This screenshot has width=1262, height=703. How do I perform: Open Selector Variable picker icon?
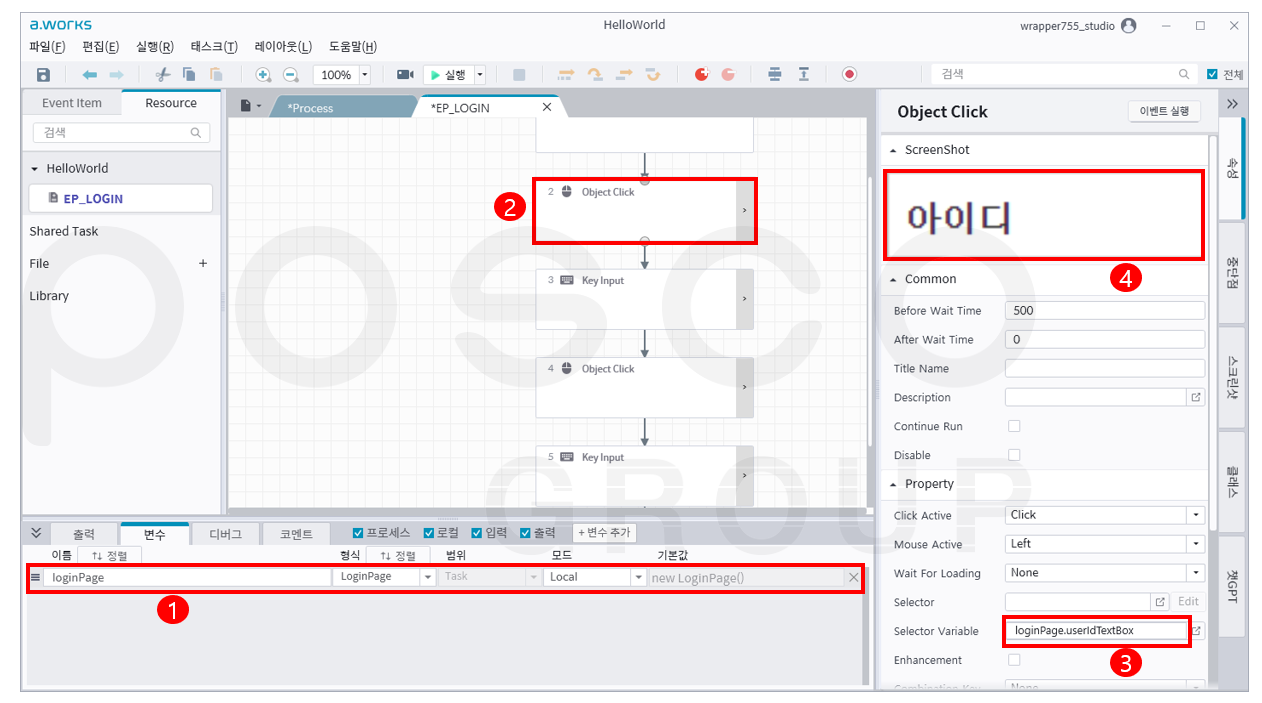click(x=1196, y=631)
